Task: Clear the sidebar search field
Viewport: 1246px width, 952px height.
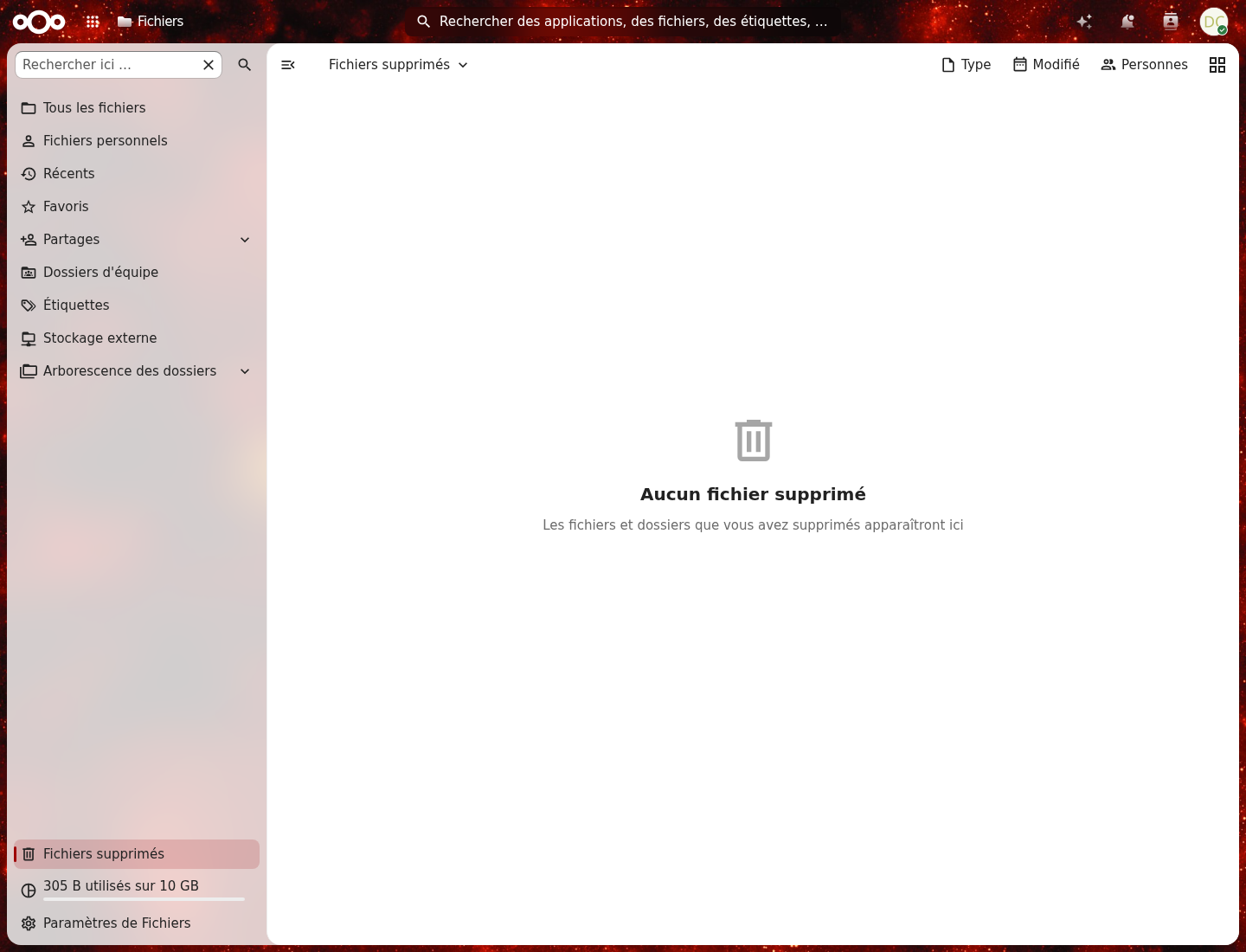Action: coord(209,65)
